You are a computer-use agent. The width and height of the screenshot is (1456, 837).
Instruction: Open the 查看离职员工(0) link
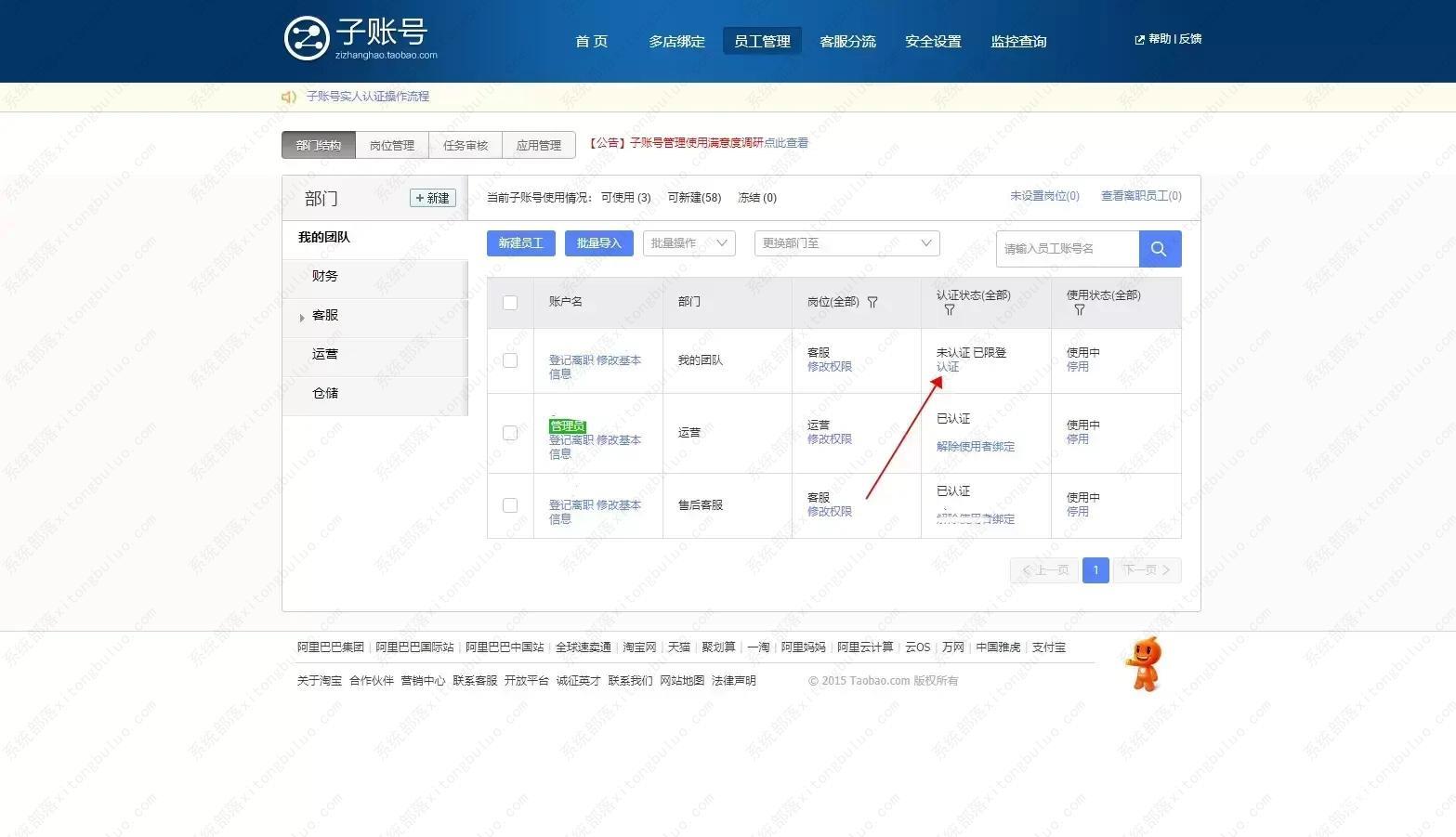pos(1141,196)
